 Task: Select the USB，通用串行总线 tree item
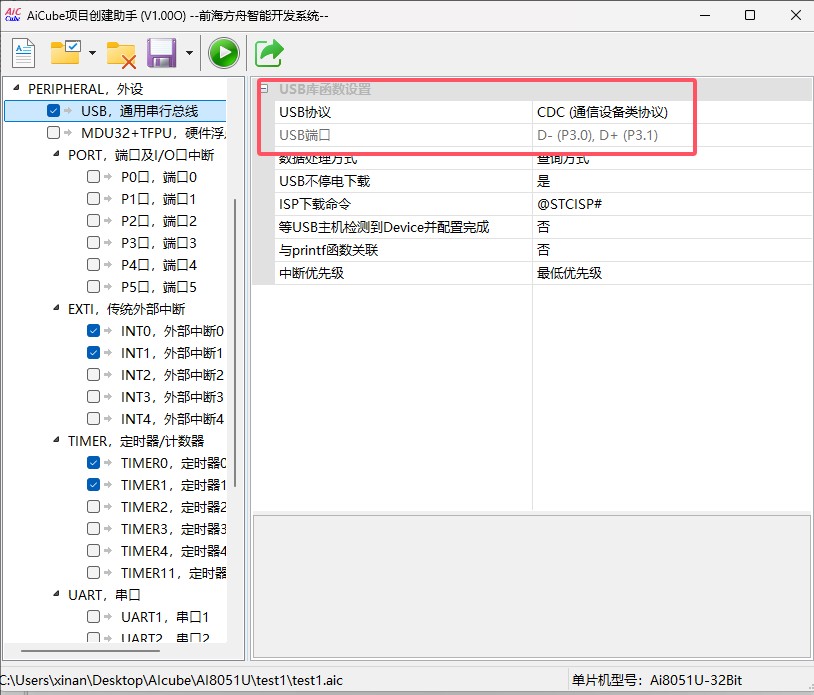pyautogui.click(x=140, y=111)
